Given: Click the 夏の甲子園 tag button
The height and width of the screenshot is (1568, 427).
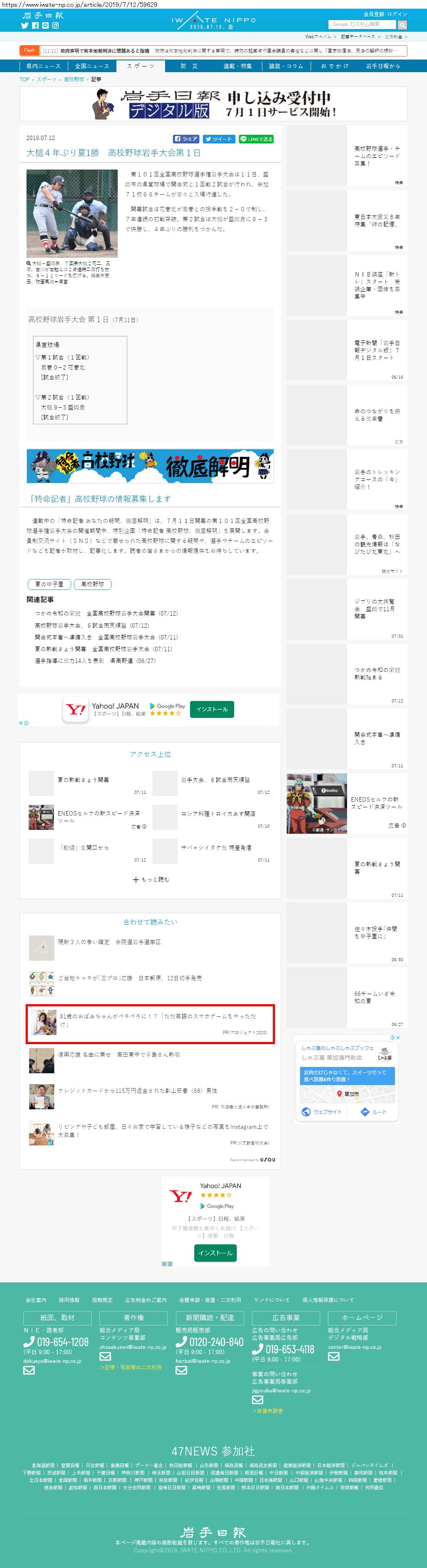Looking at the screenshot, I should (x=49, y=584).
